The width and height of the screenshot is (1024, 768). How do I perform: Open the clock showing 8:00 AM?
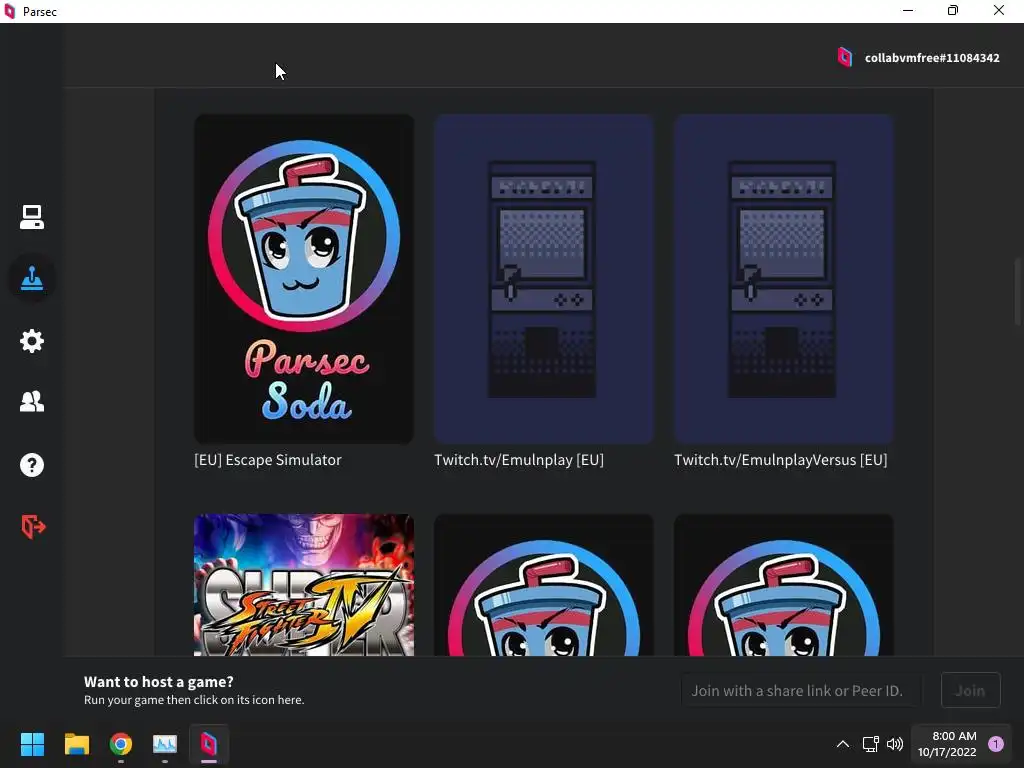pos(947,744)
